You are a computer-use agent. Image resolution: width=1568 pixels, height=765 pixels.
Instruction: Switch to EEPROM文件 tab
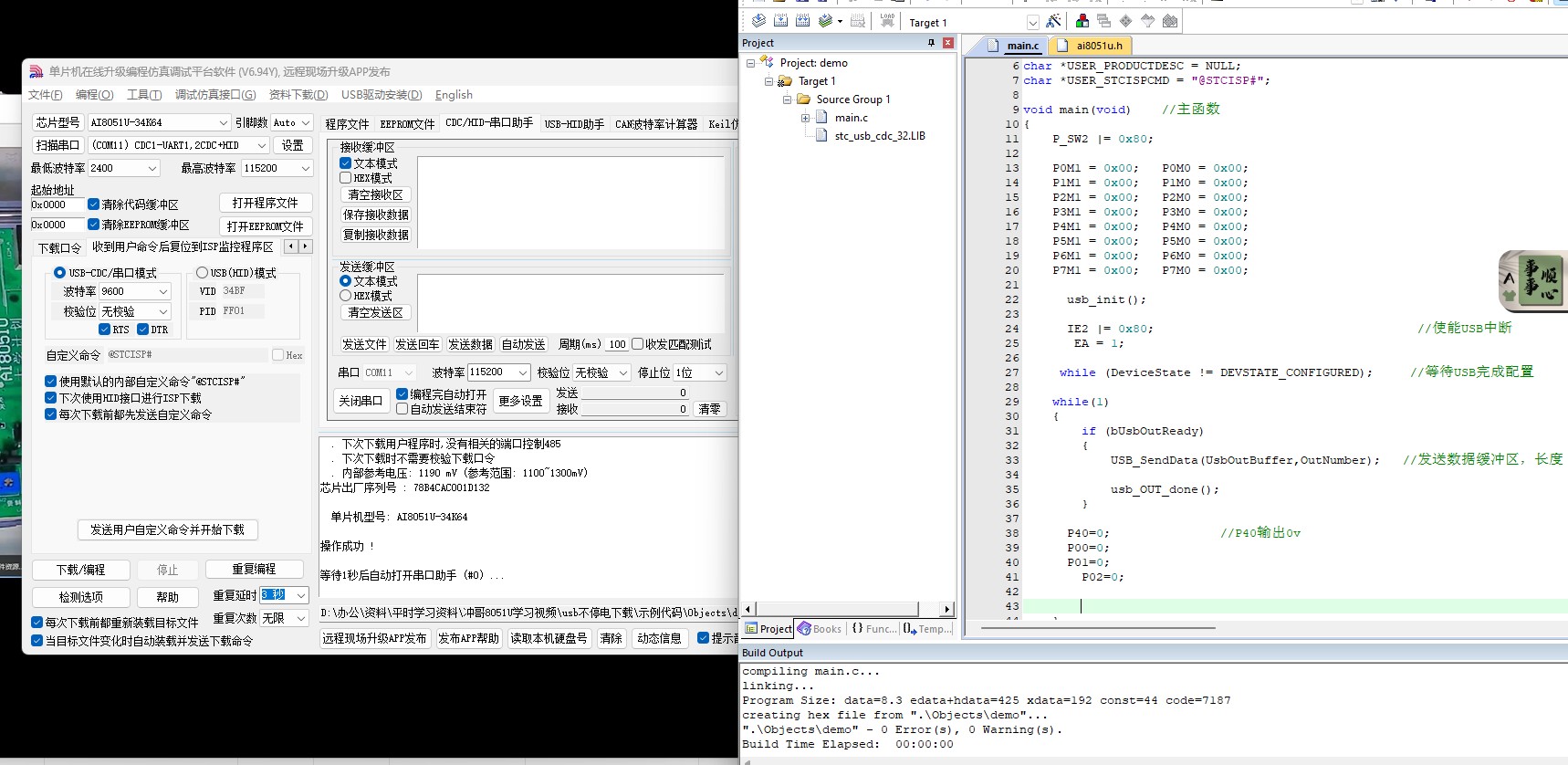pyautogui.click(x=407, y=124)
